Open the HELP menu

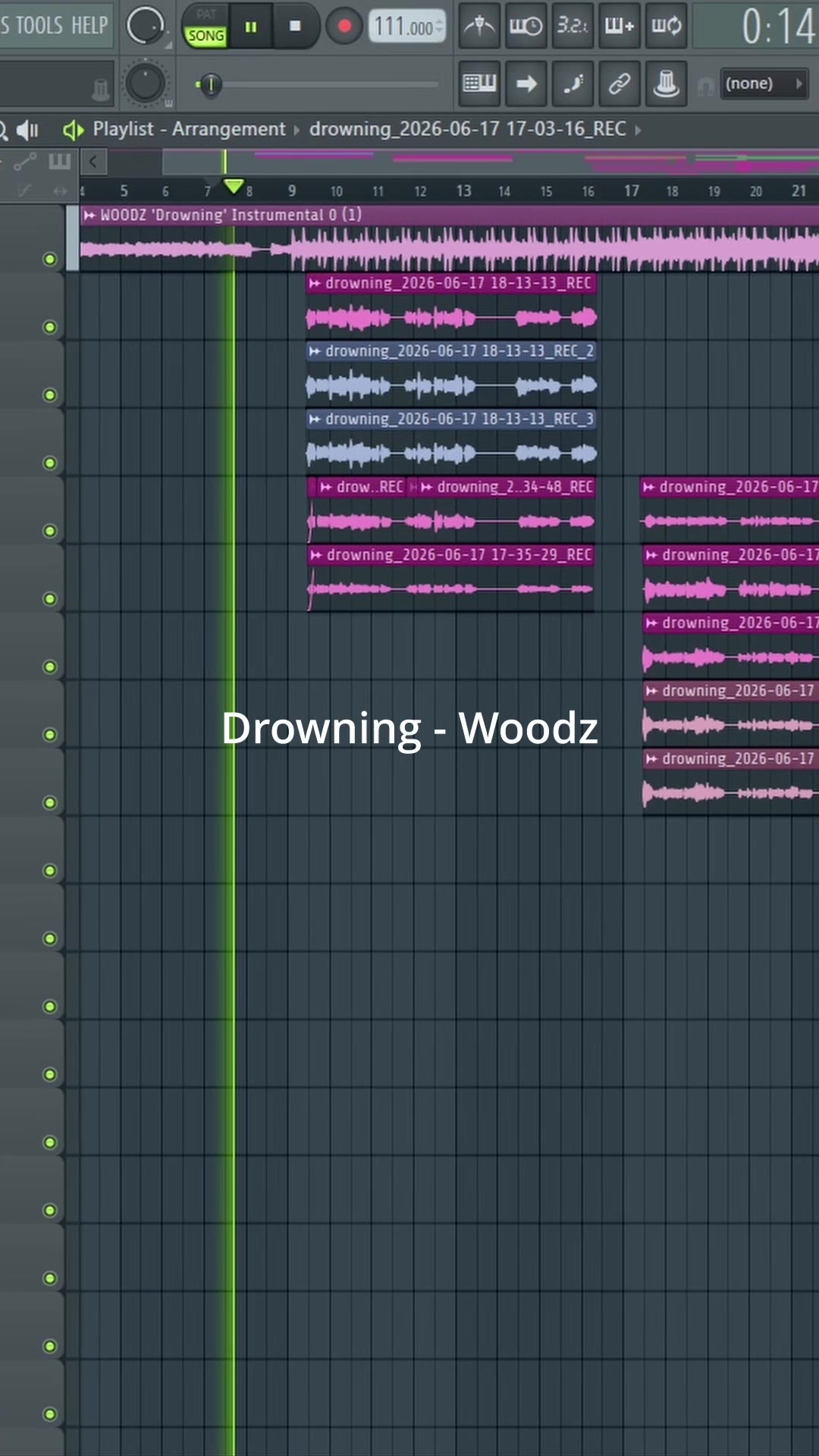pos(89,25)
